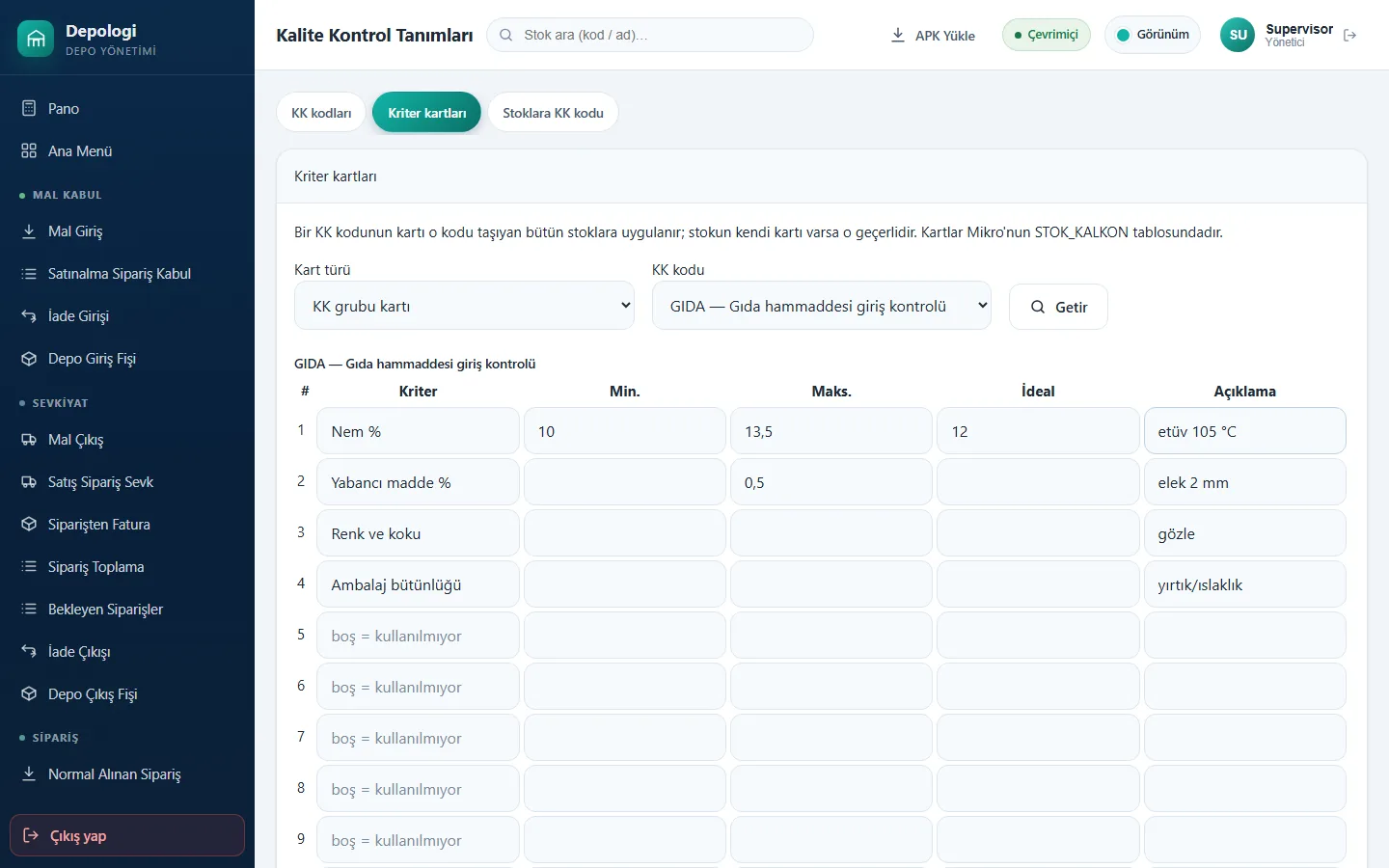
Task: Click the Maks. field containing 0,5
Action: [x=831, y=482]
